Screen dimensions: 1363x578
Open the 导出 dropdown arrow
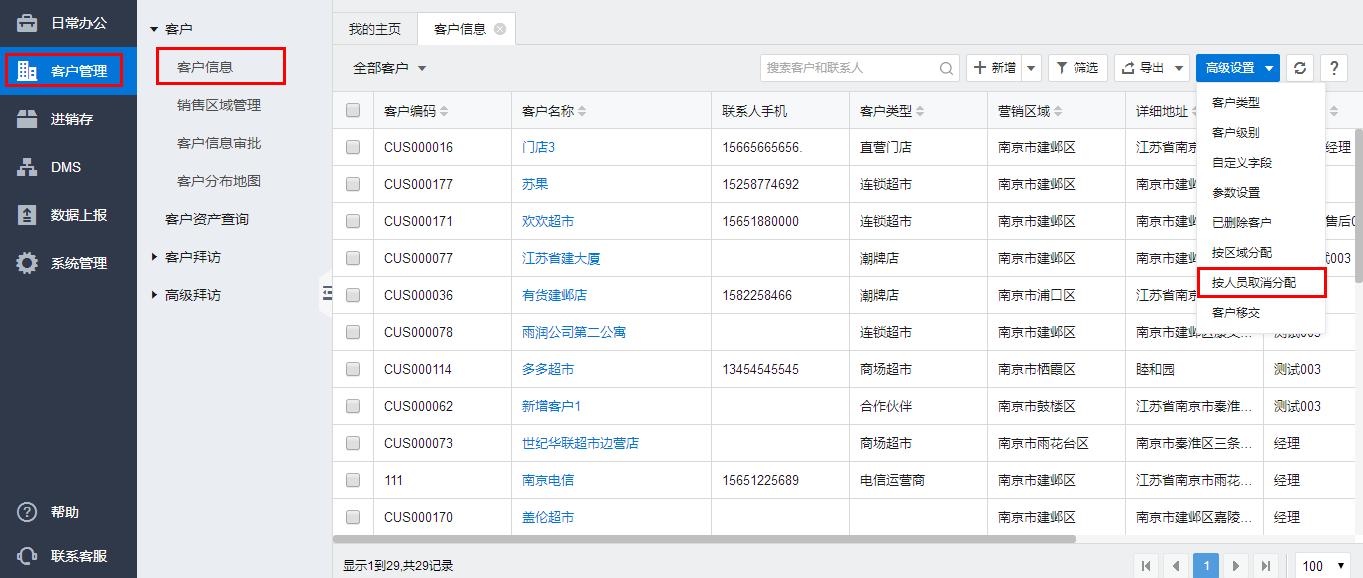point(1180,68)
